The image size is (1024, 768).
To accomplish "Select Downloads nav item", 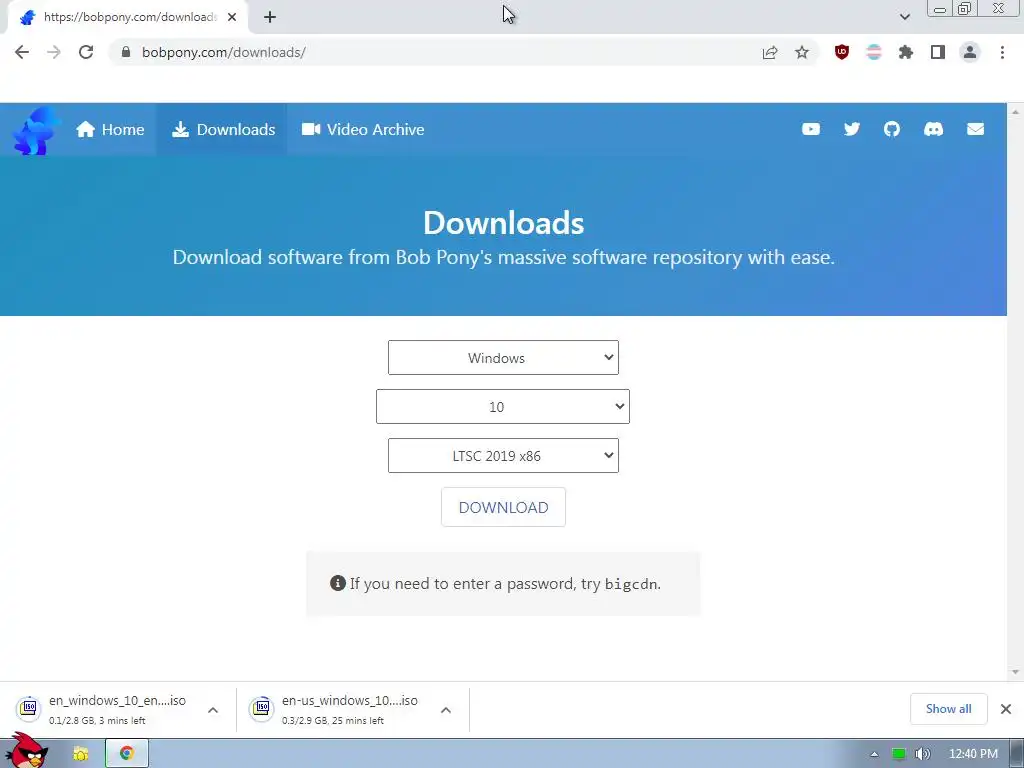I will coord(223,129).
